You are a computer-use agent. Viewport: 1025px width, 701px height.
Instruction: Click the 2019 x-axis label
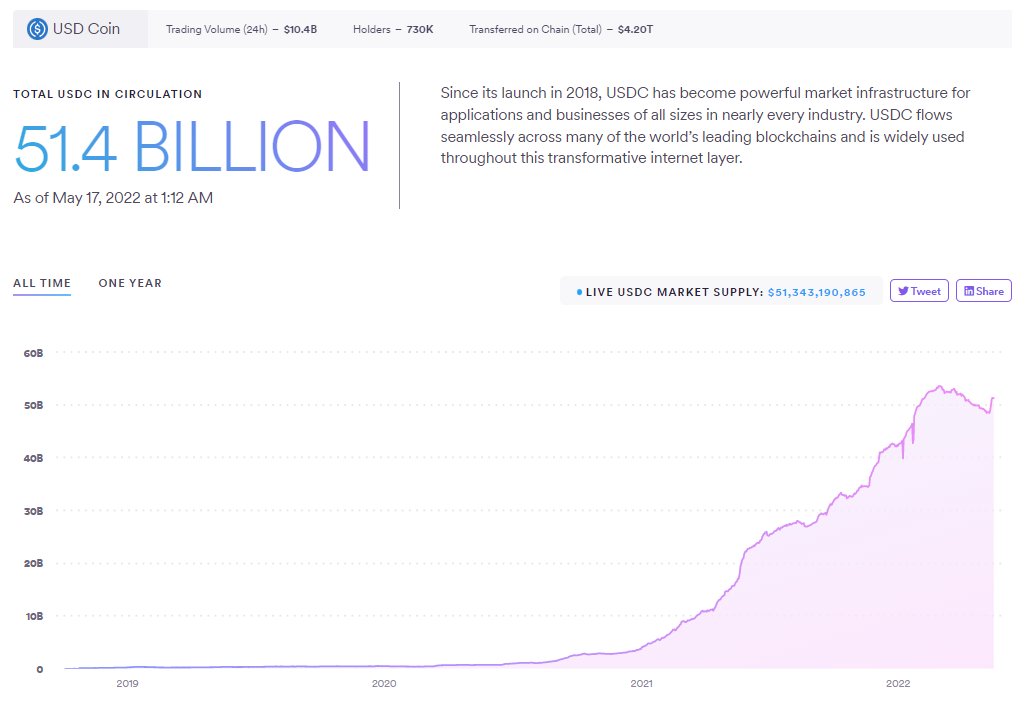(x=127, y=683)
